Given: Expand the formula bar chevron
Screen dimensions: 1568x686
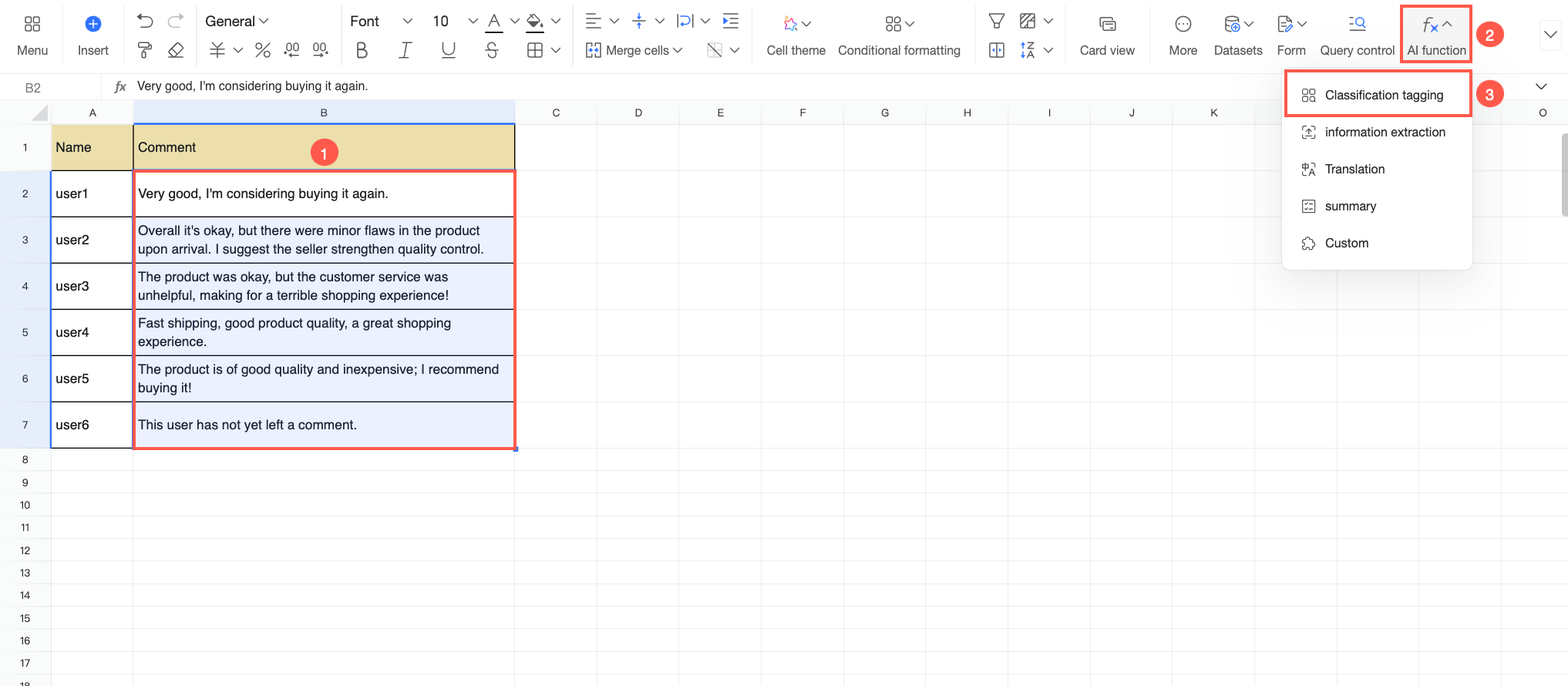Looking at the screenshot, I should (x=1541, y=86).
